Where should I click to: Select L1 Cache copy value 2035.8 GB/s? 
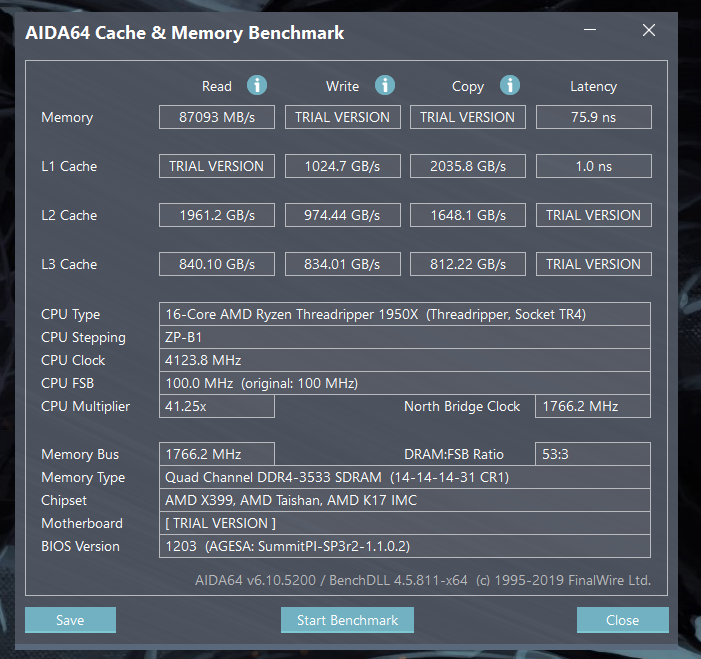tap(468, 166)
